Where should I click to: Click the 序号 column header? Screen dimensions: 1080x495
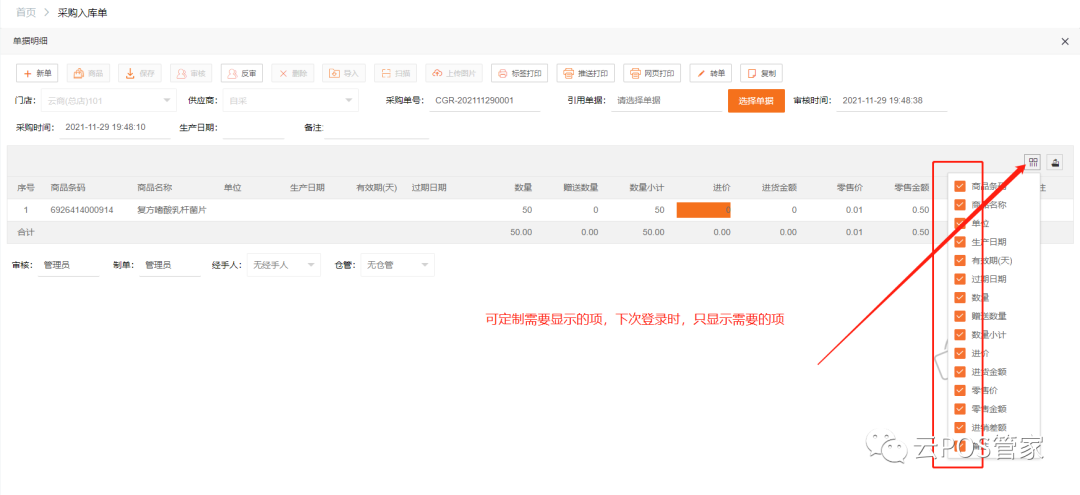pyautogui.click(x=26, y=187)
